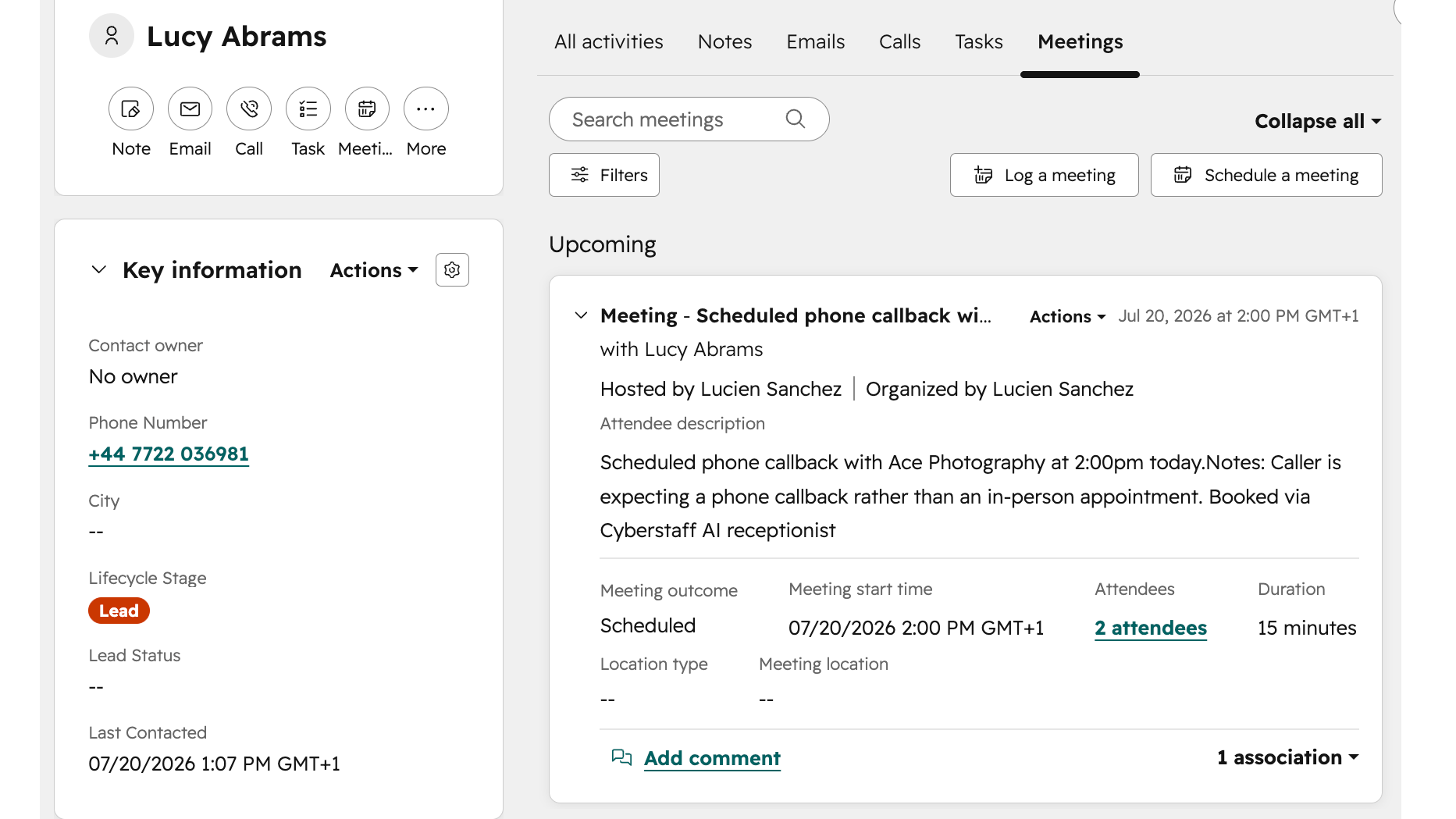1456x819 pixels.
Task: Click the search magnifier in Search meetings
Action: pyautogui.click(x=795, y=119)
